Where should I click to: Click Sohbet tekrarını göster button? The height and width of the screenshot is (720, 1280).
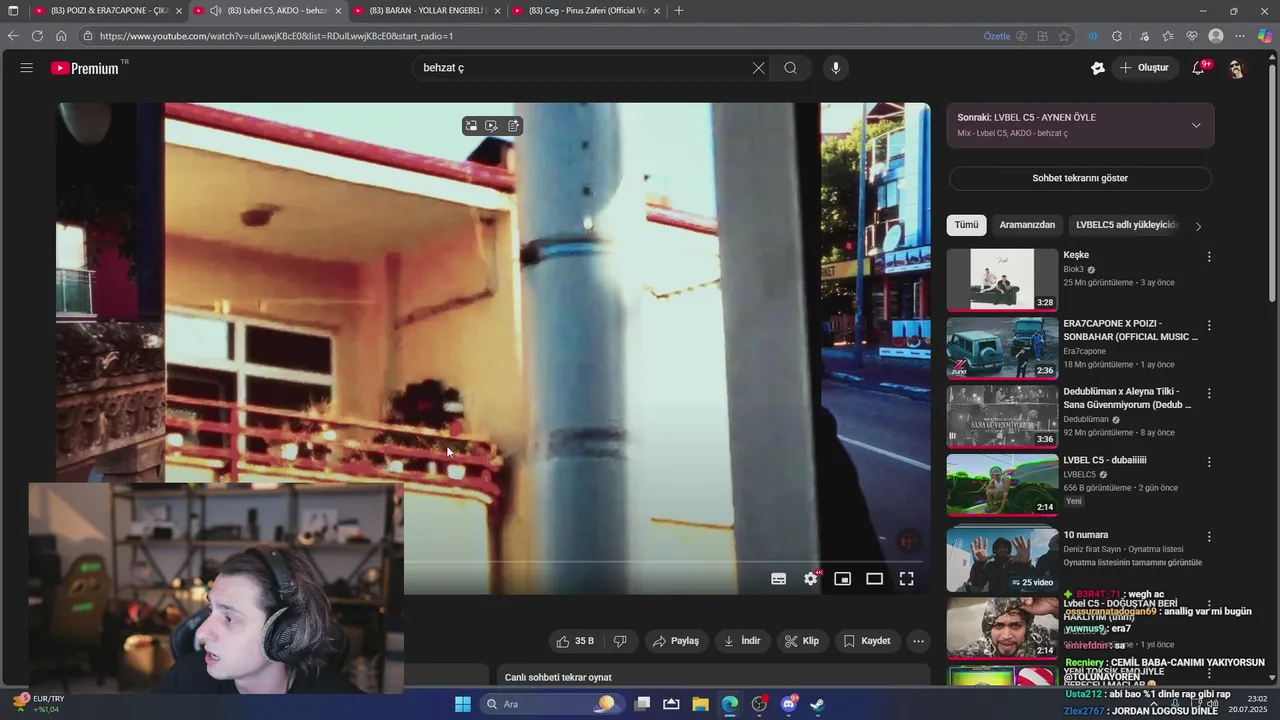pyautogui.click(x=1080, y=178)
